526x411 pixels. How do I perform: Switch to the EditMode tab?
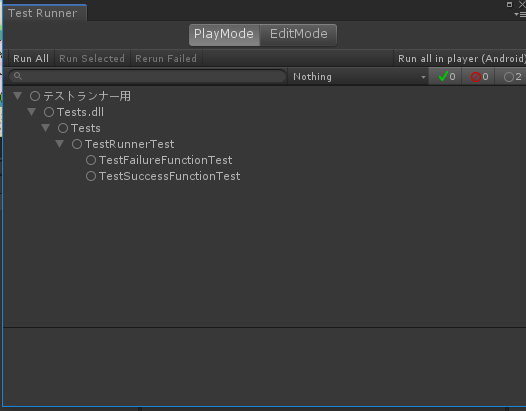pyautogui.click(x=299, y=35)
